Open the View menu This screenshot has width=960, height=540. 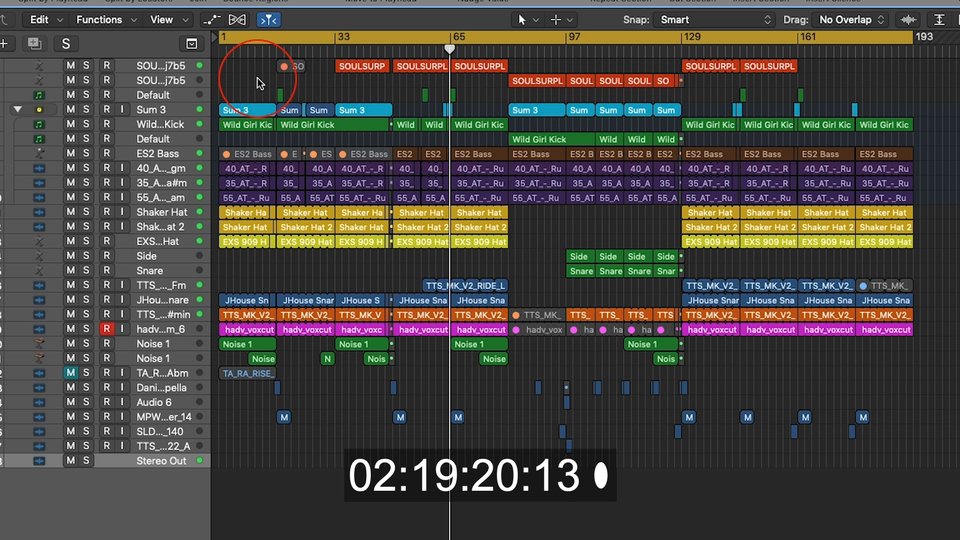pos(169,20)
